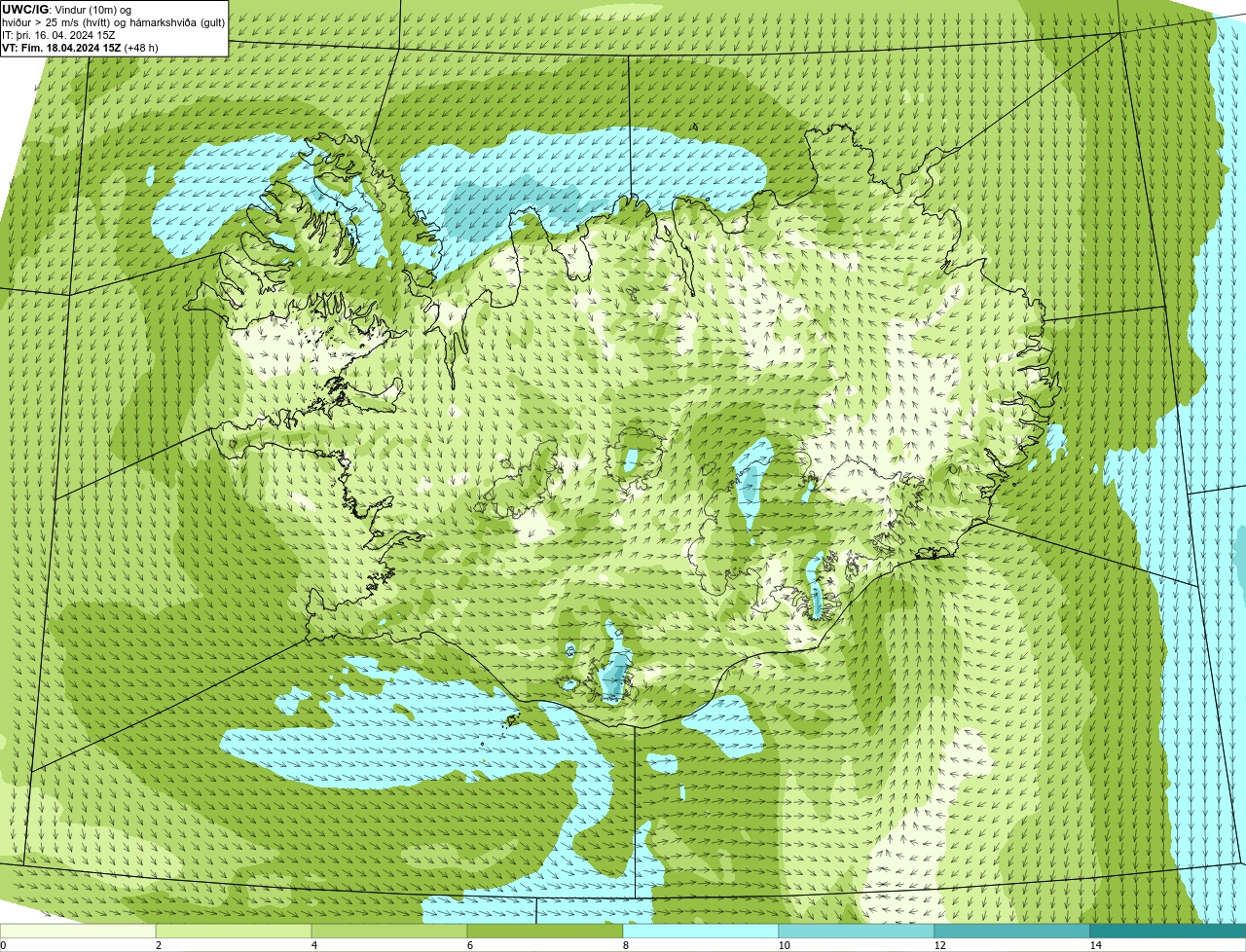The height and width of the screenshot is (952, 1246).
Task: Click the 8–10 m/s light cyan legend swatch
Action: click(x=701, y=931)
